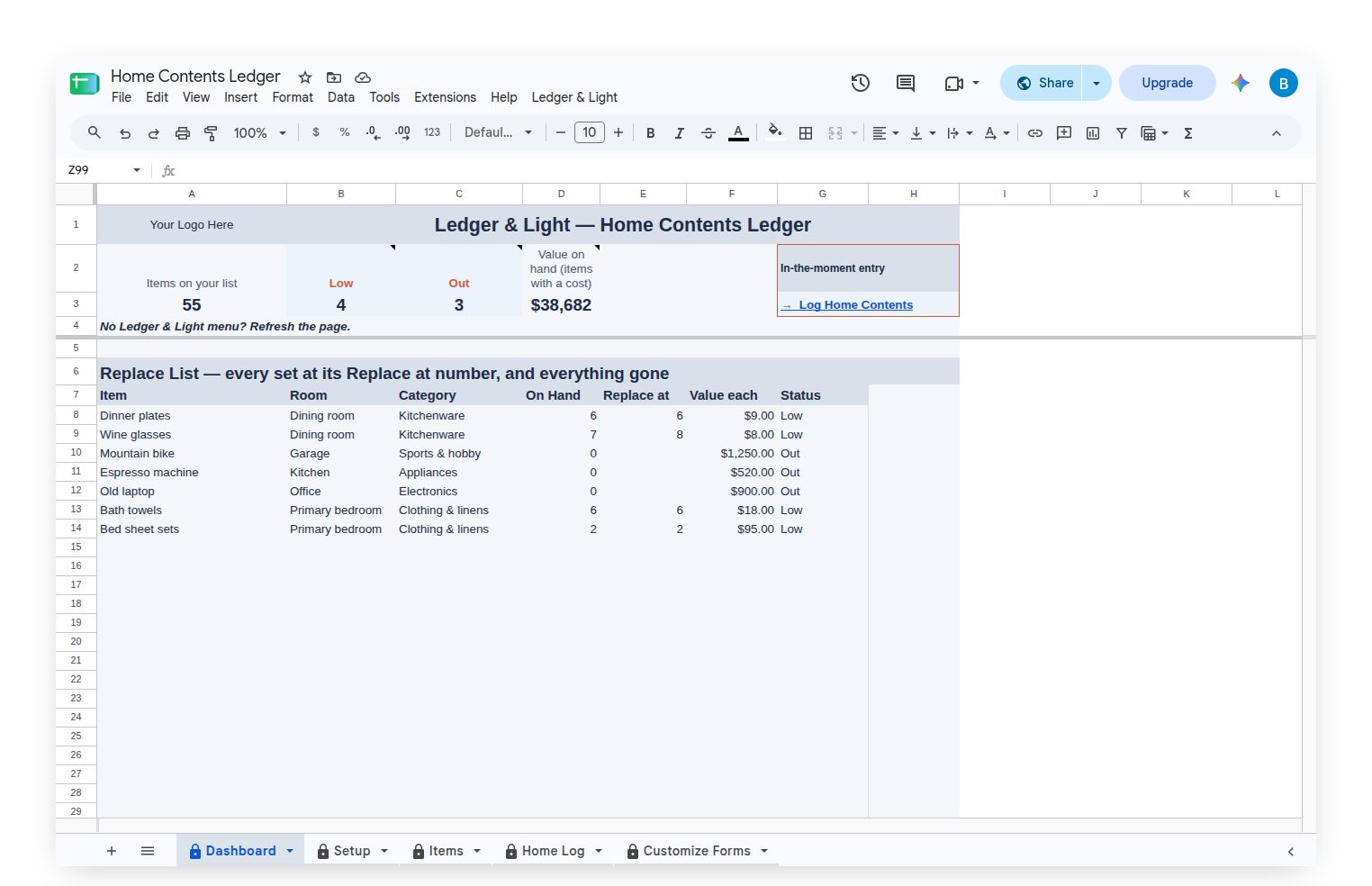The height and width of the screenshot is (886, 1372).
Task: Open the zoom level dropdown at 100%
Action: [260, 133]
